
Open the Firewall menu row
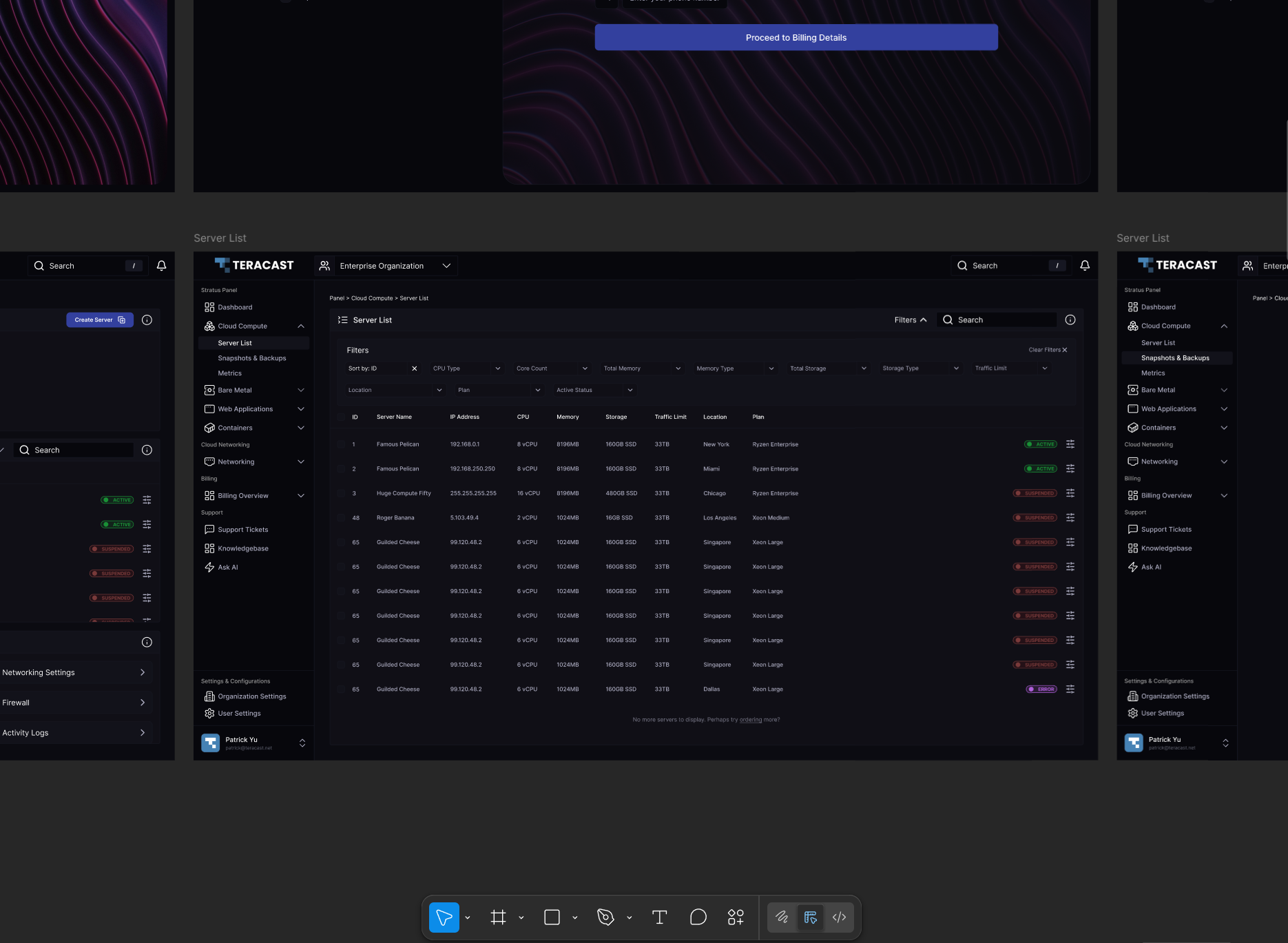coord(74,703)
